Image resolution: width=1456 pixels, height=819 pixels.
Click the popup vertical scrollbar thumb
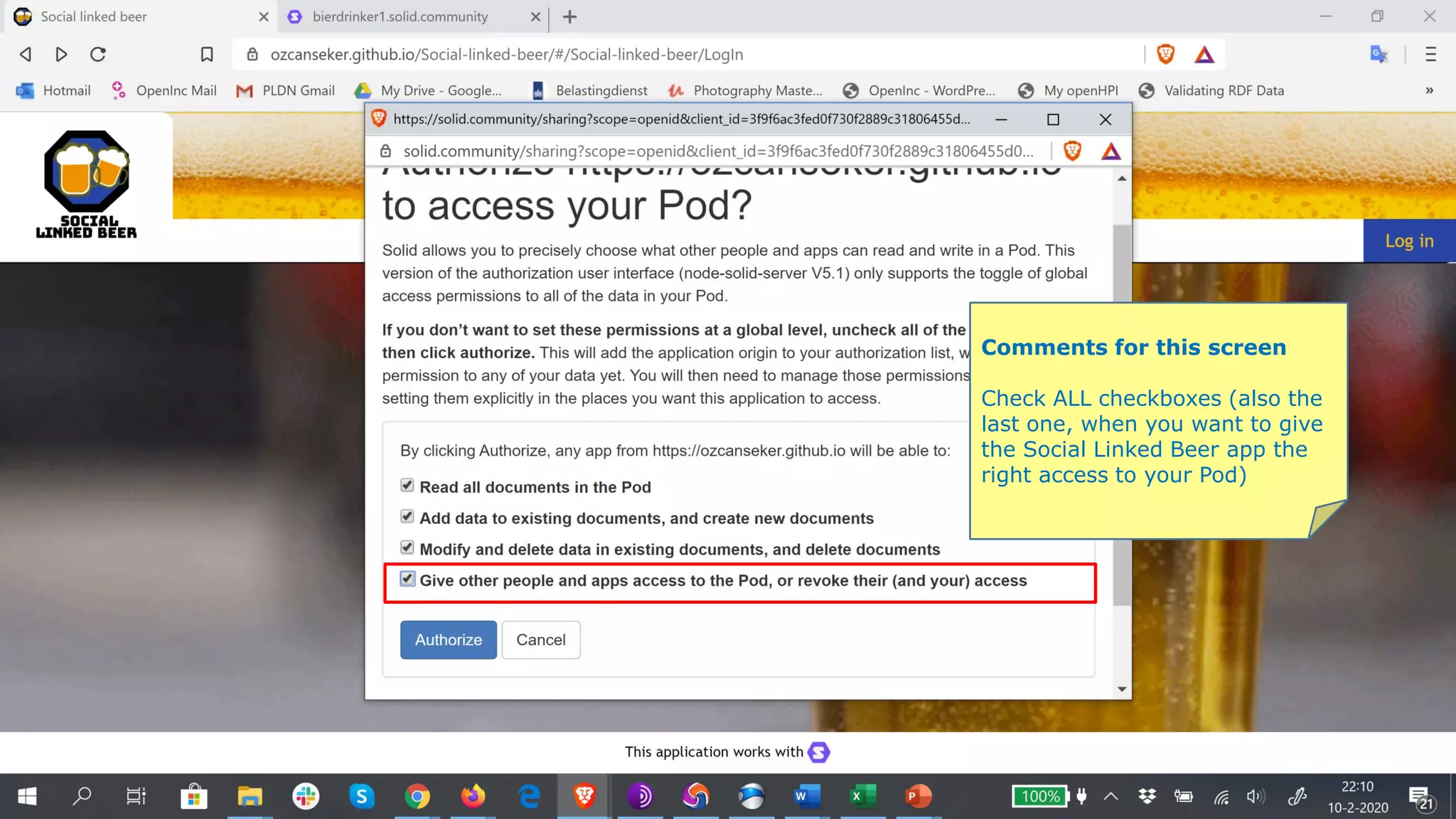1122,416
